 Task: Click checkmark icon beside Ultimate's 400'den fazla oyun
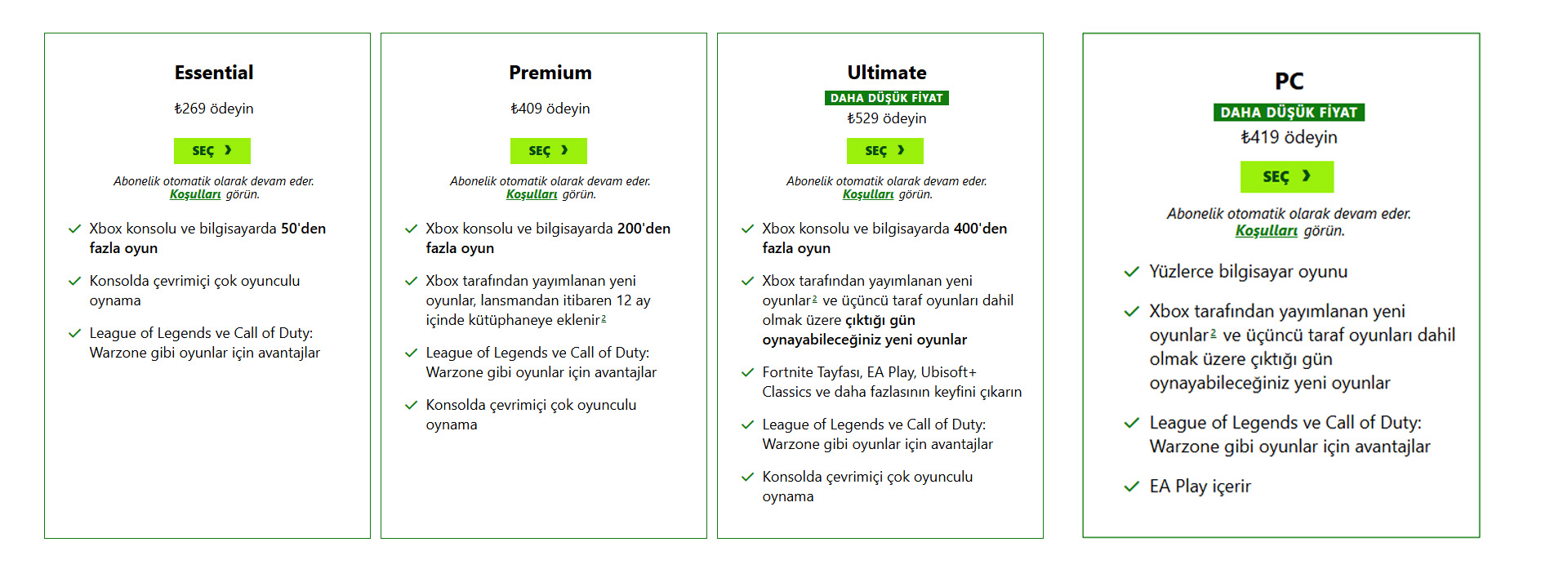747,229
